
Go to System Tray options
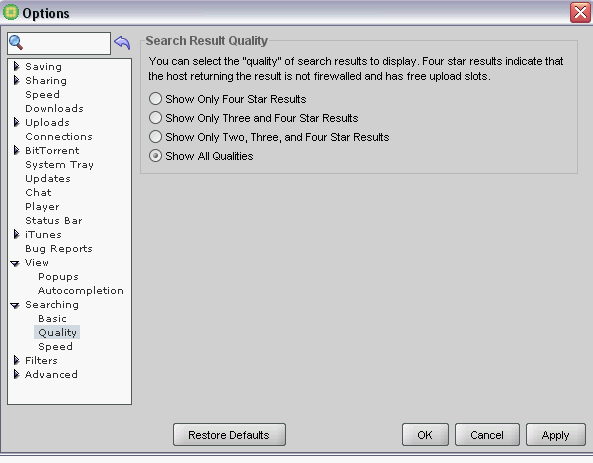click(59, 165)
